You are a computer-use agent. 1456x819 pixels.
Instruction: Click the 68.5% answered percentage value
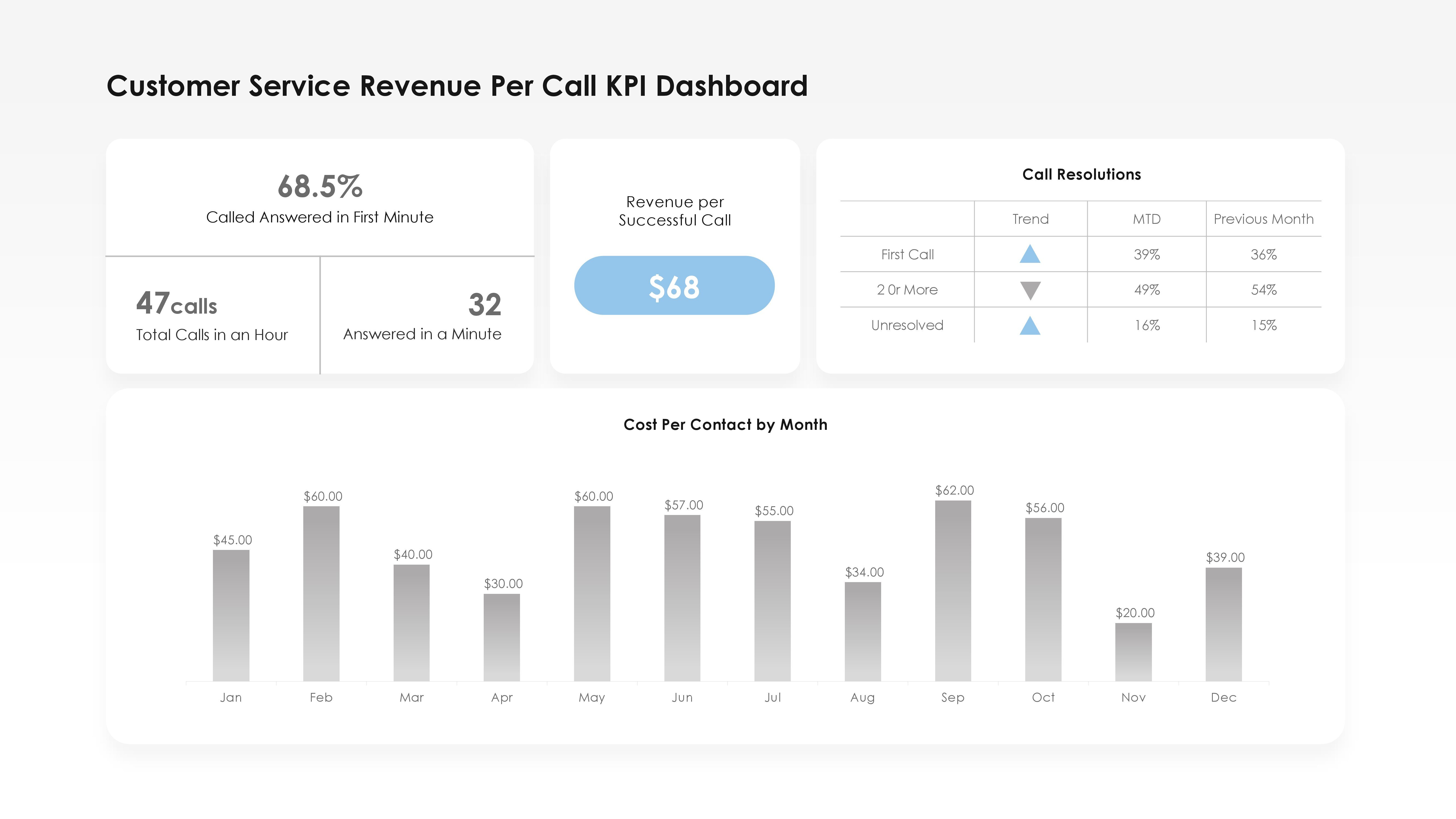(x=320, y=186)
